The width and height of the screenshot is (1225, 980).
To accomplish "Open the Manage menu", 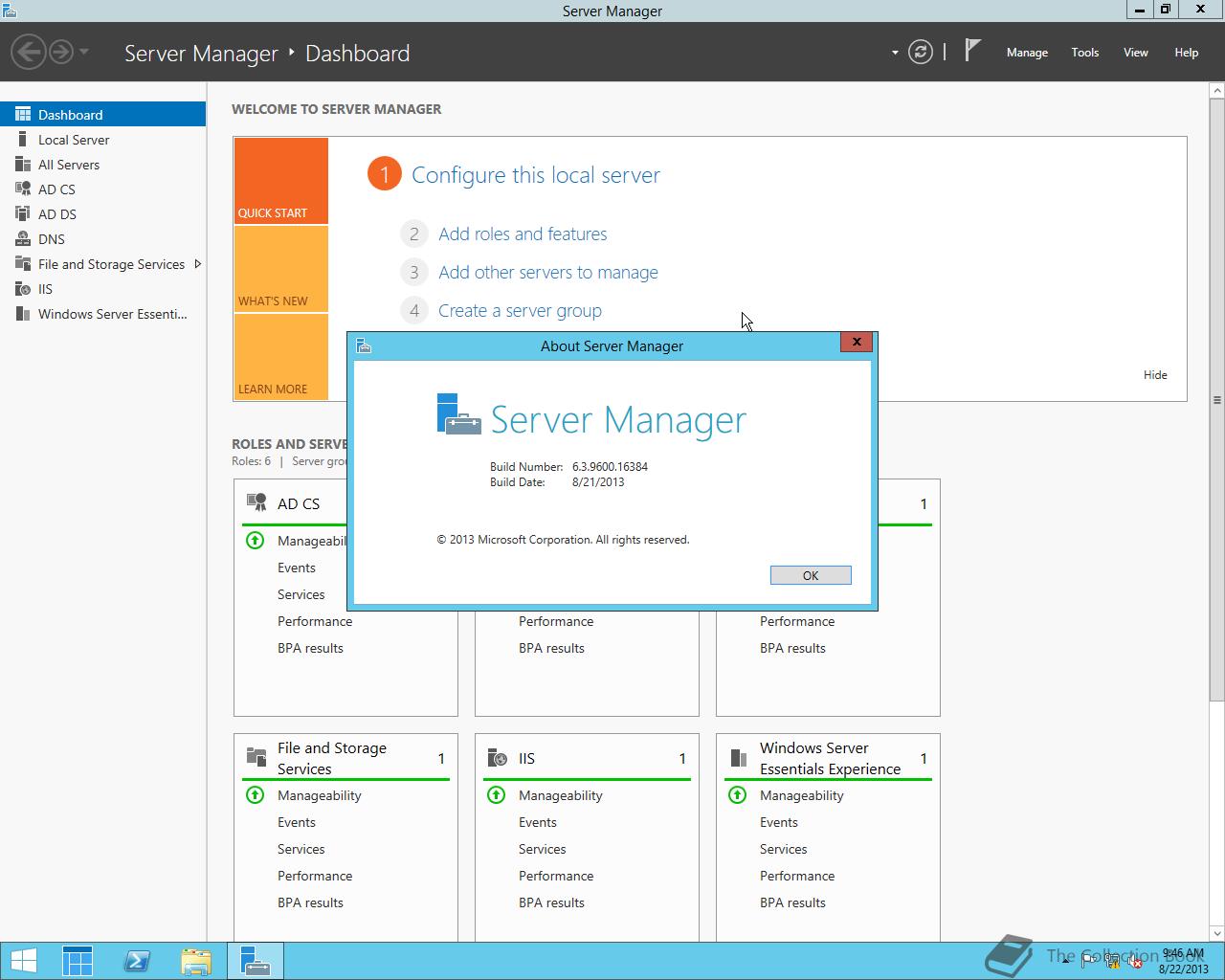I will (1026, 53).
